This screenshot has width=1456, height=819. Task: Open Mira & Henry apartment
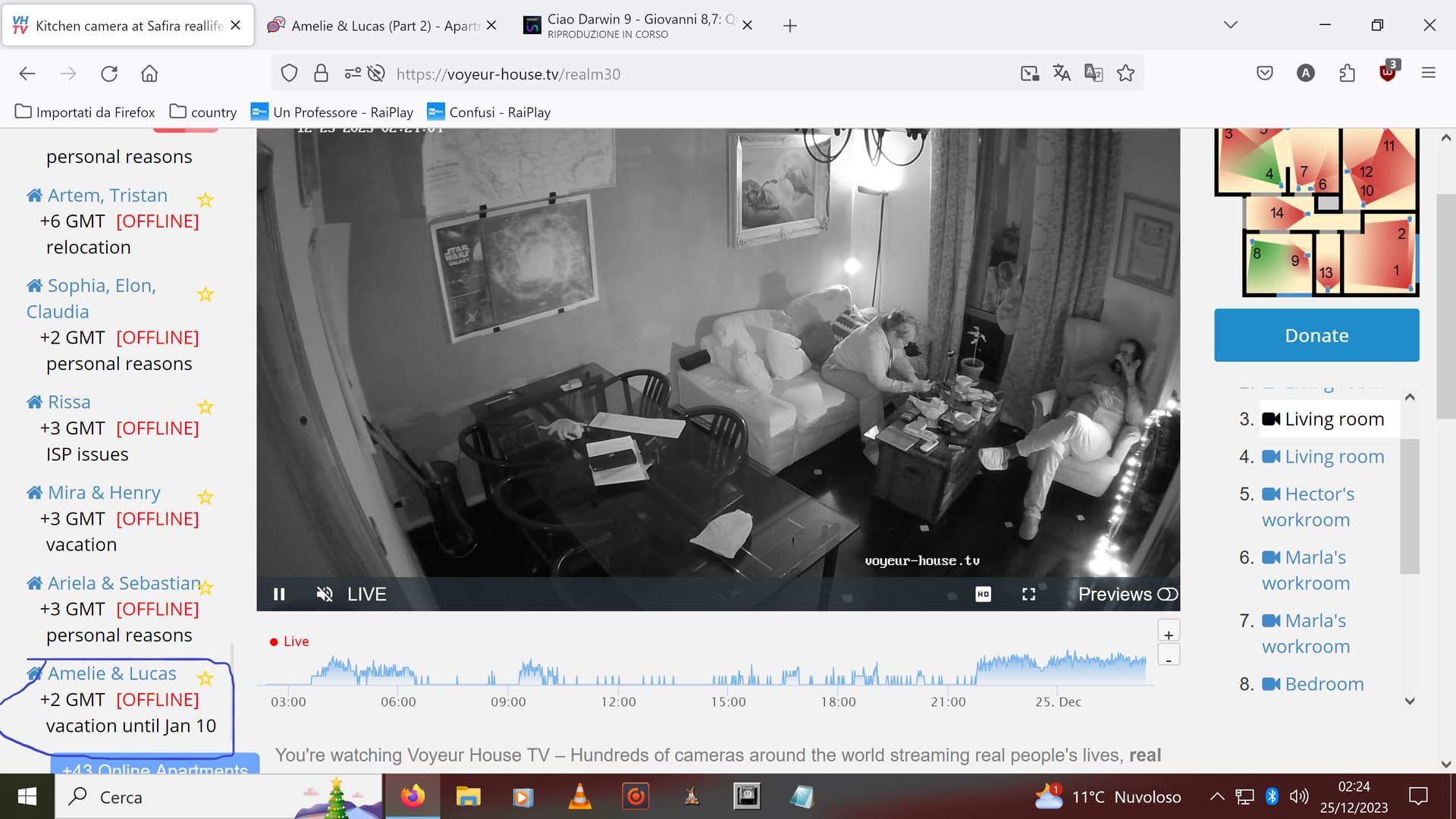click(104, 493)
